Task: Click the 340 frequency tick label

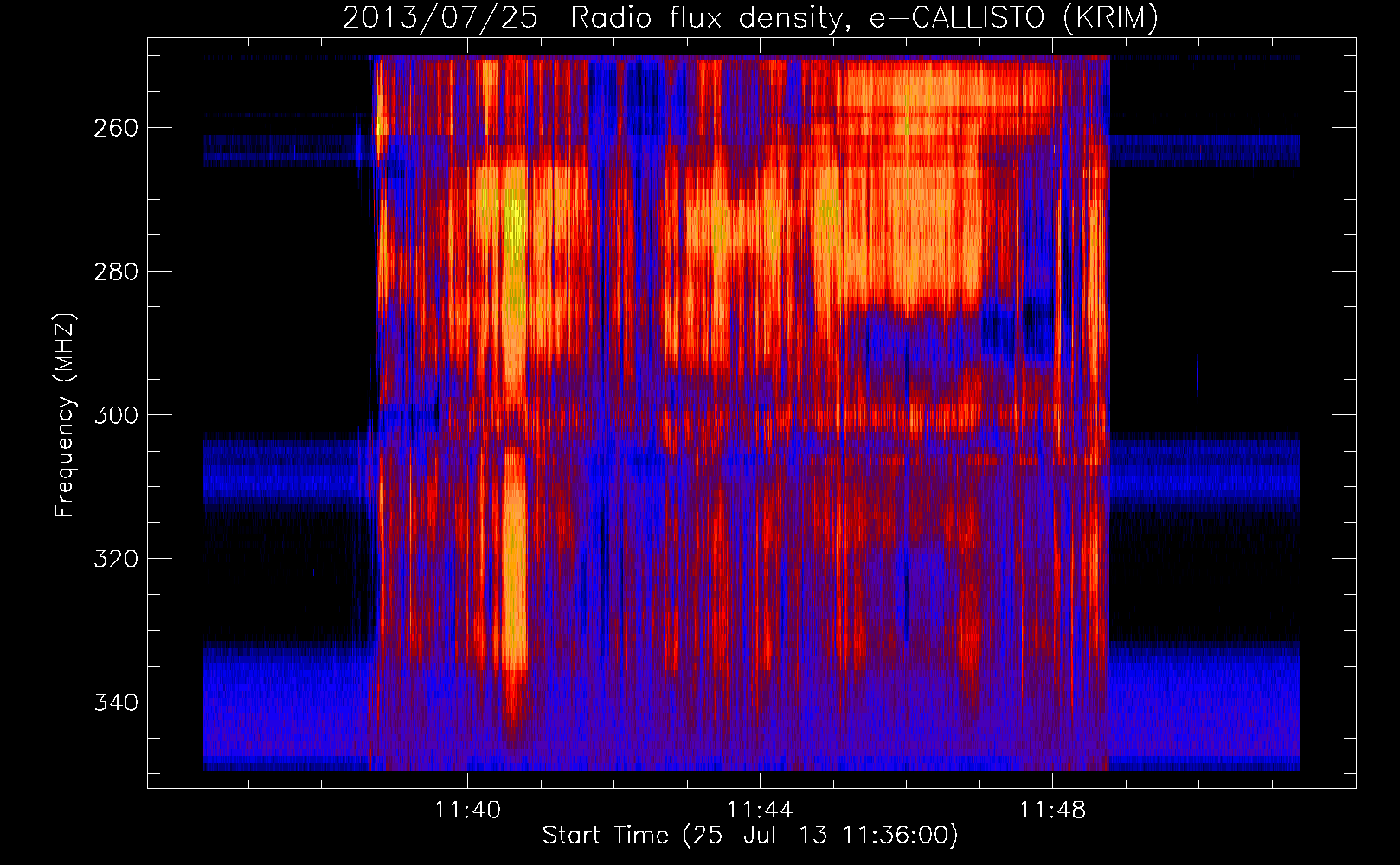Action: pos(115,702)
